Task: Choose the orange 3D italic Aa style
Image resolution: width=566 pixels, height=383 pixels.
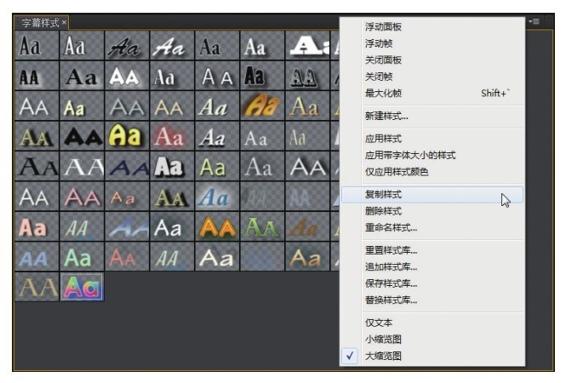Action: 262,106
